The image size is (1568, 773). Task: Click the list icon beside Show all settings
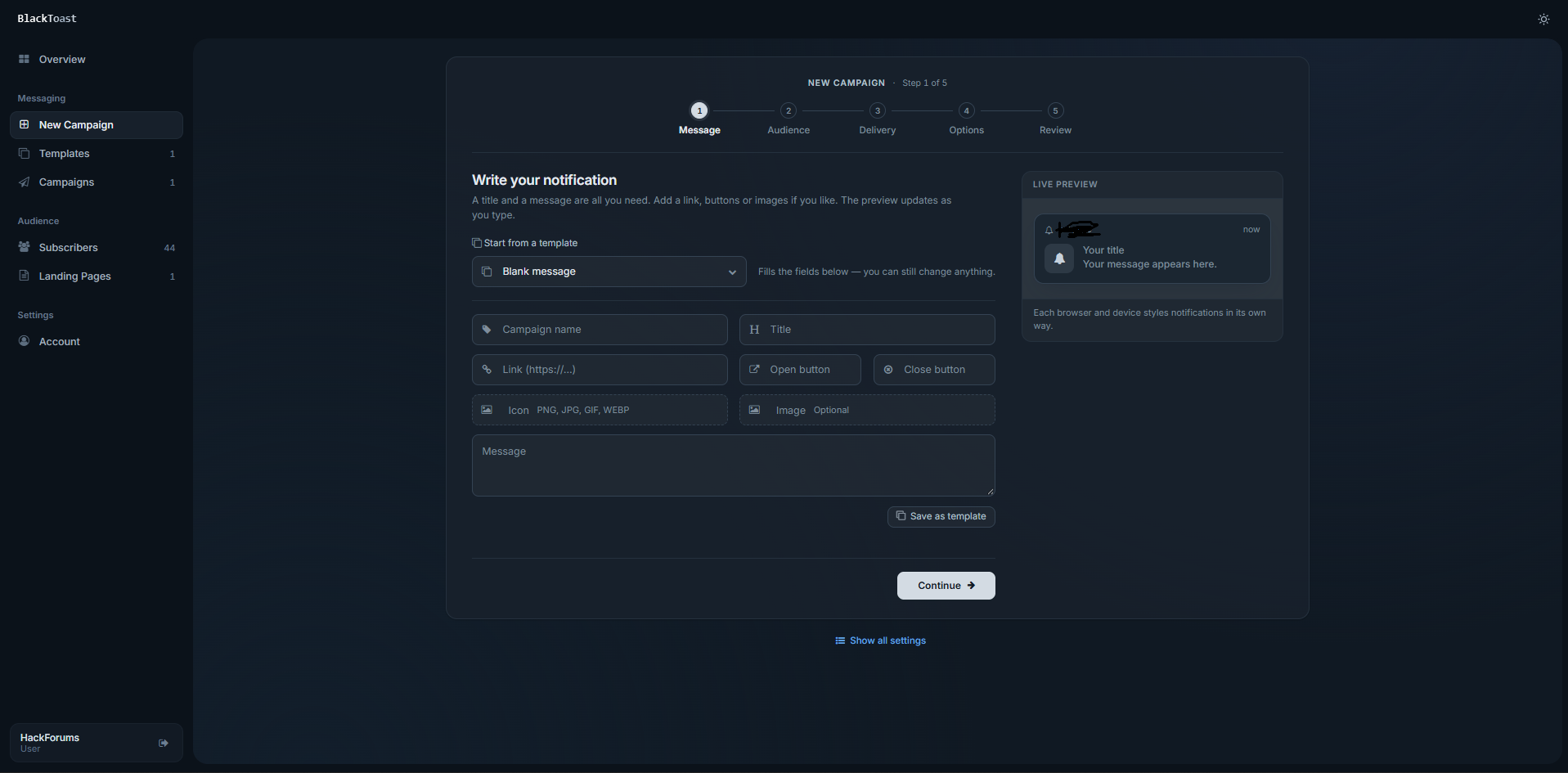coord(840,640)
